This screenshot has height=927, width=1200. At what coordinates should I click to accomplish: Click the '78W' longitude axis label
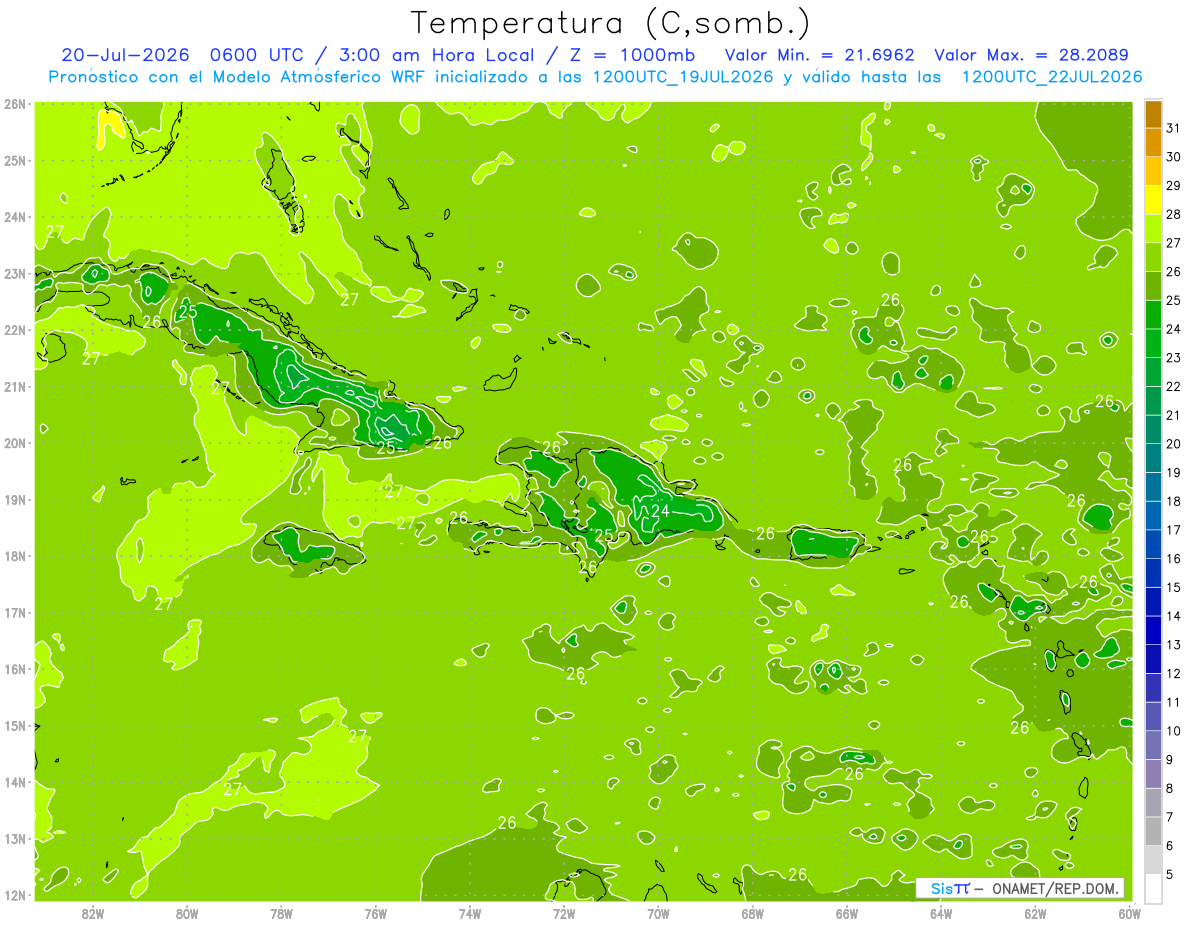281,913
